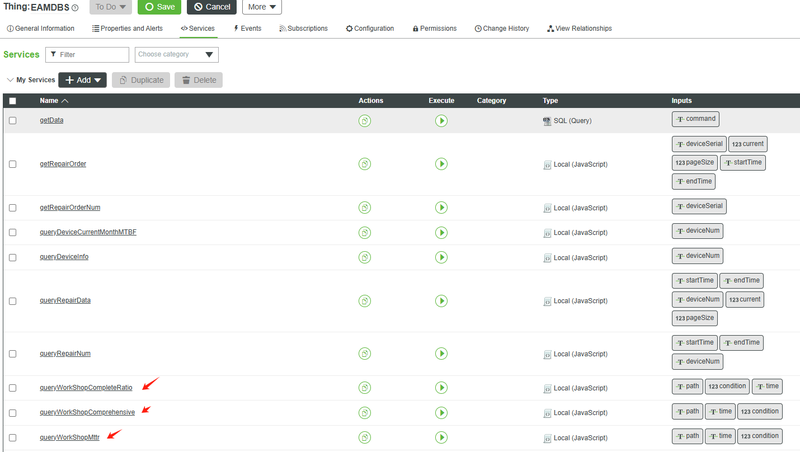Open actions icon for getData service

364,121
